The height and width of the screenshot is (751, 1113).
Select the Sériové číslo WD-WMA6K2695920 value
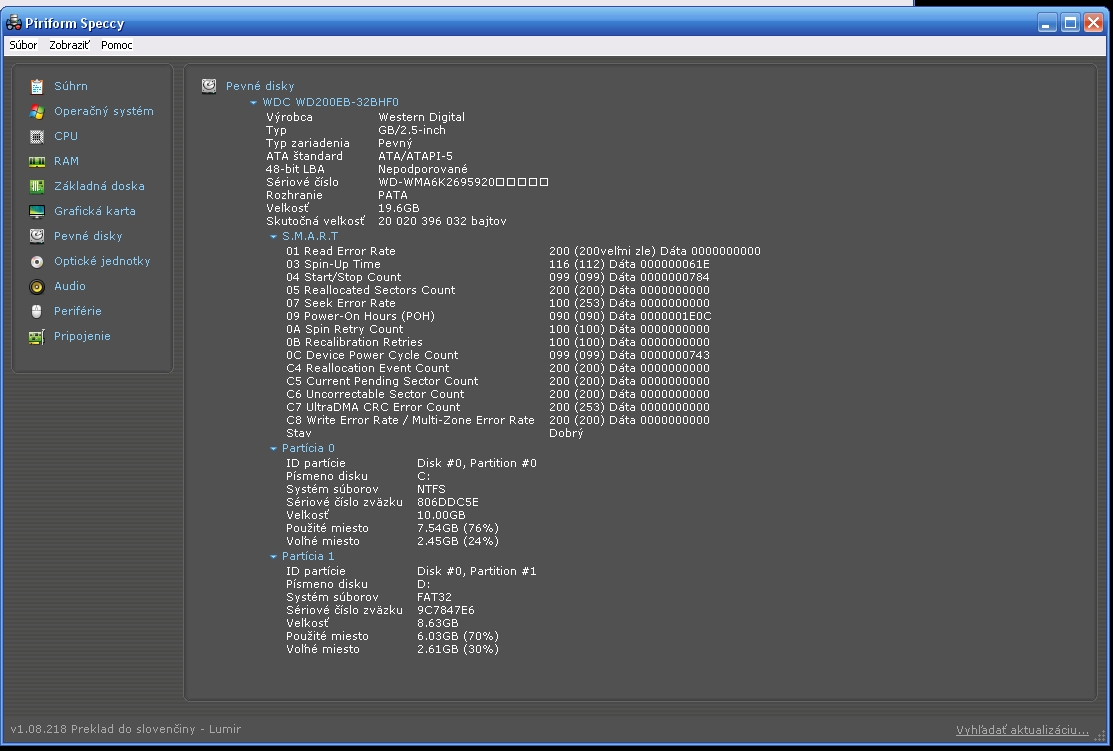pyautogui.click(x=463, y=182)
